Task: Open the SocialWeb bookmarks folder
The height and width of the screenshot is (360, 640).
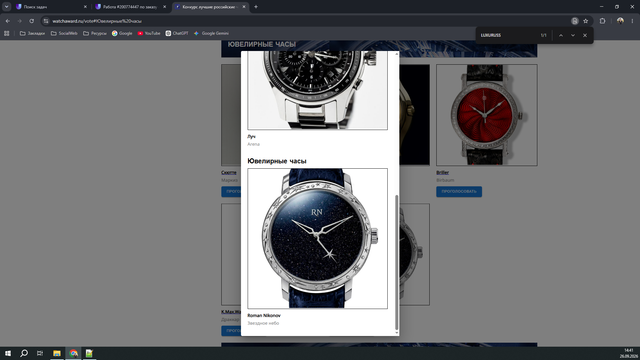Action: click(64, 33)
